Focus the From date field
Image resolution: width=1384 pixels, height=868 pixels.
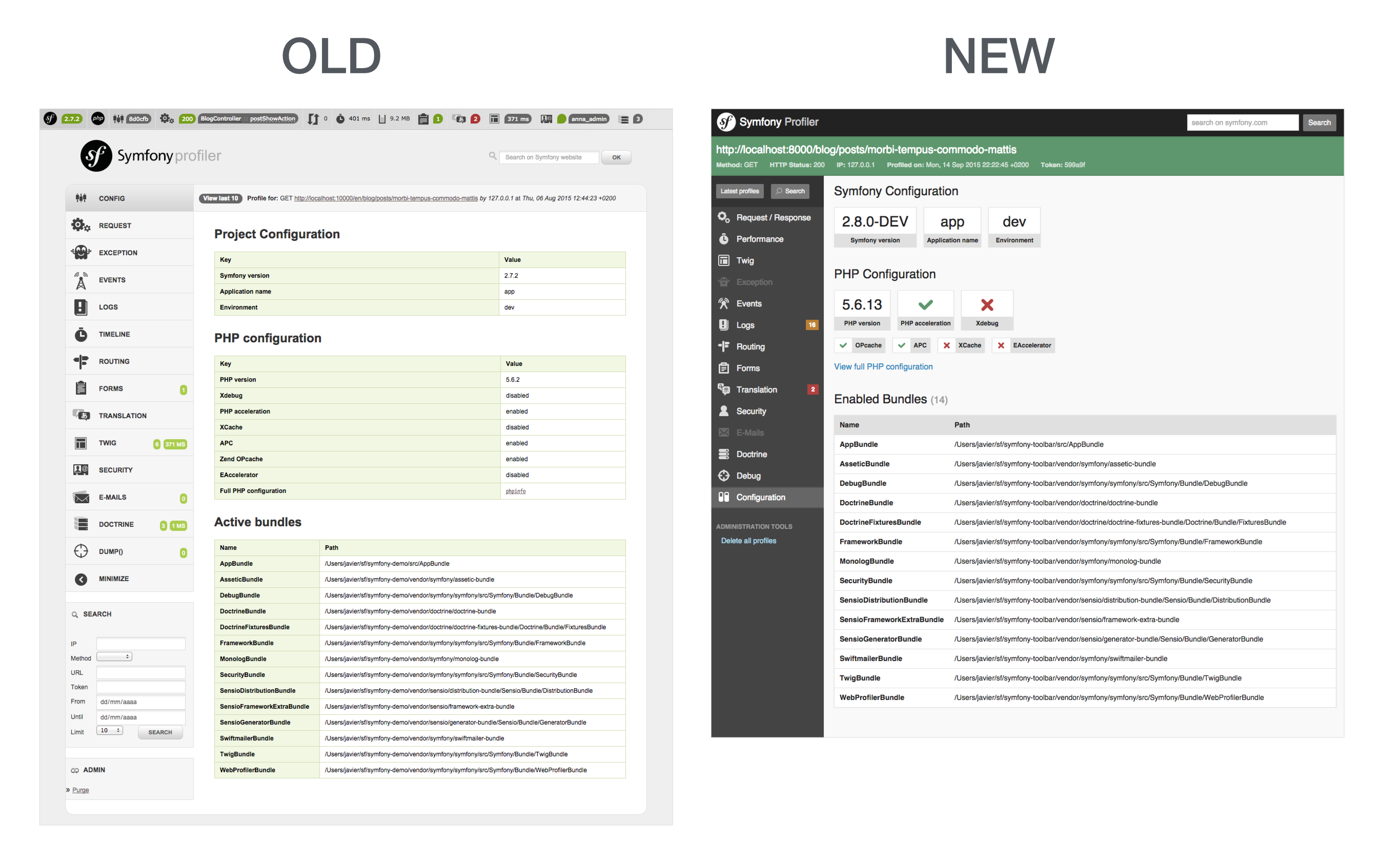pos(140,701)
